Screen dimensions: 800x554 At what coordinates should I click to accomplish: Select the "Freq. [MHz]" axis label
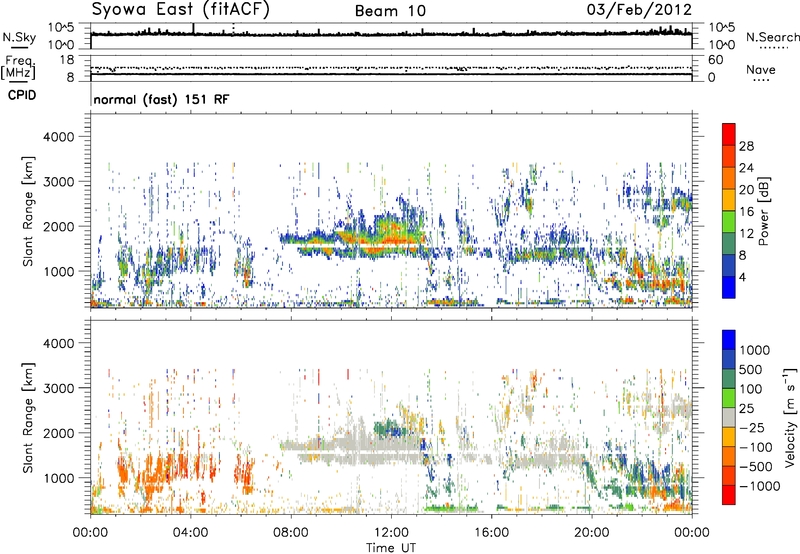click(18, 68)
